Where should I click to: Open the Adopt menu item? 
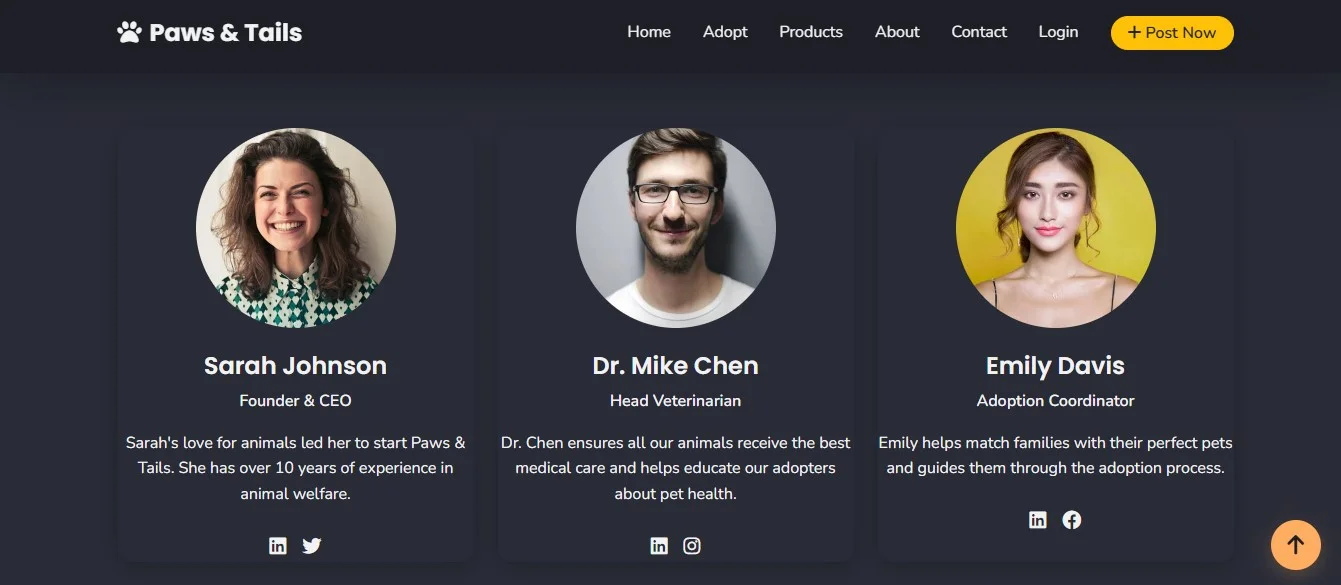(725, 32)
